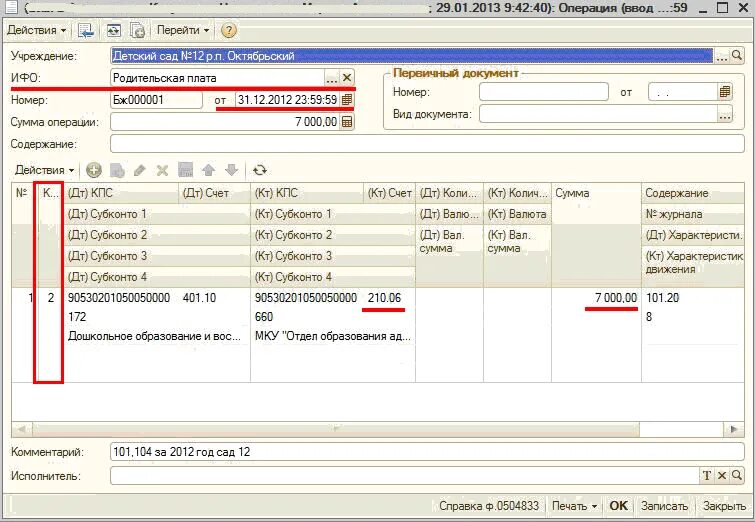755x522 pixels.
Task: Click the help question mark icon
Action: (x=229, y=30)
